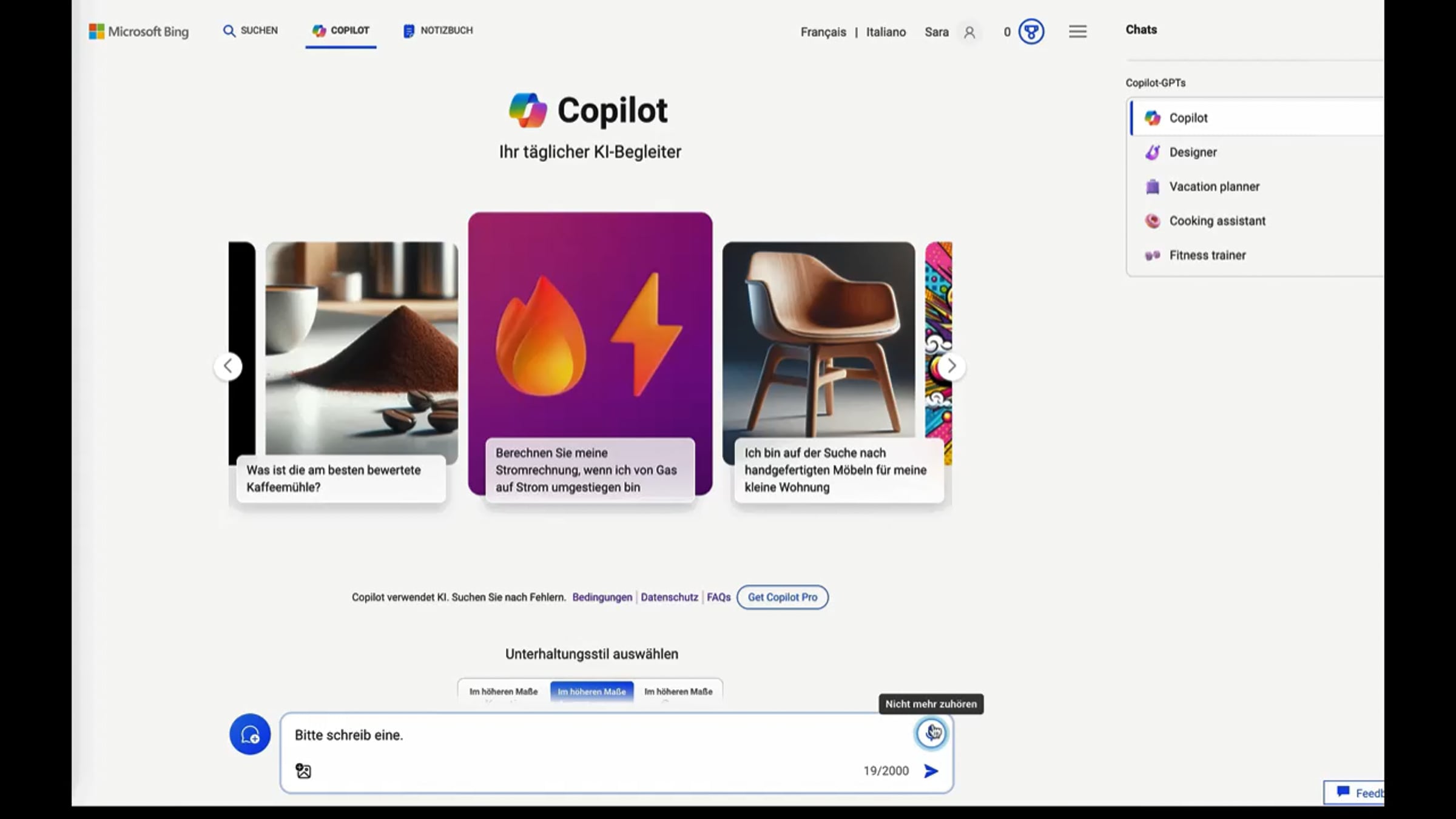
Task: Open the hamburger settings menu
Action: (x=1078, y=32)
